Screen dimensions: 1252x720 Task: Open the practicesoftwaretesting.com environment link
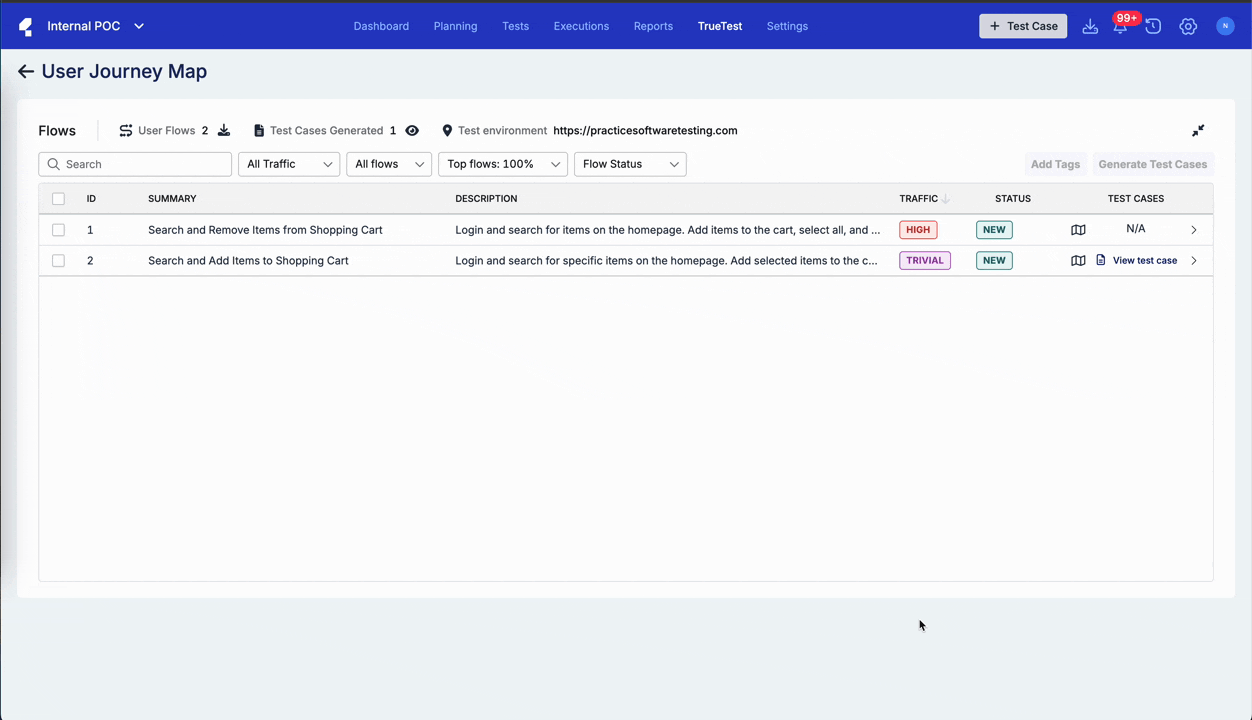click(645, 130)
